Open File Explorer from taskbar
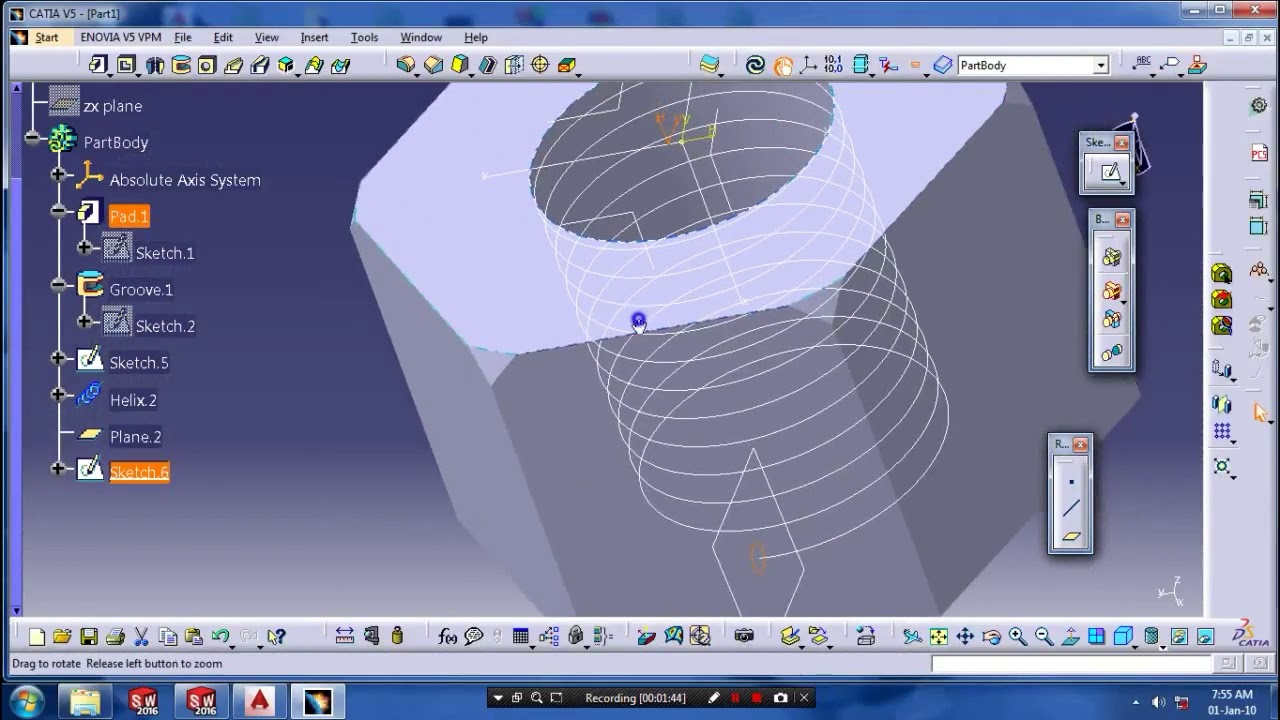The height and width of the screenshot is (720, 1280). pyautogui.click(x=86, y=701)
